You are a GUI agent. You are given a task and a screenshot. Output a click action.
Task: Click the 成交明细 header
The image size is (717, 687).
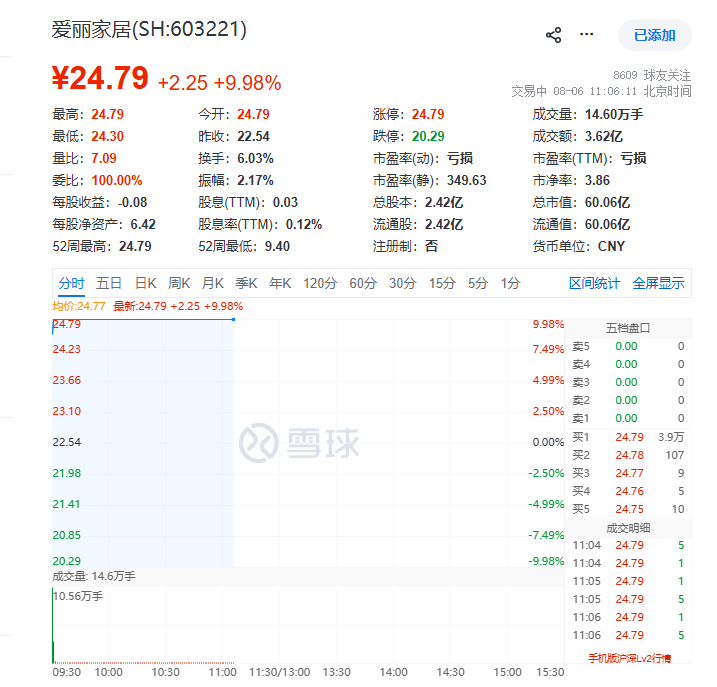pyautogui.click(x=628, y=528)
